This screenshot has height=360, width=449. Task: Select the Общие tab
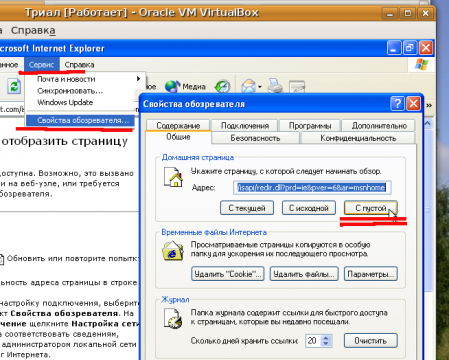coord(178,137)
